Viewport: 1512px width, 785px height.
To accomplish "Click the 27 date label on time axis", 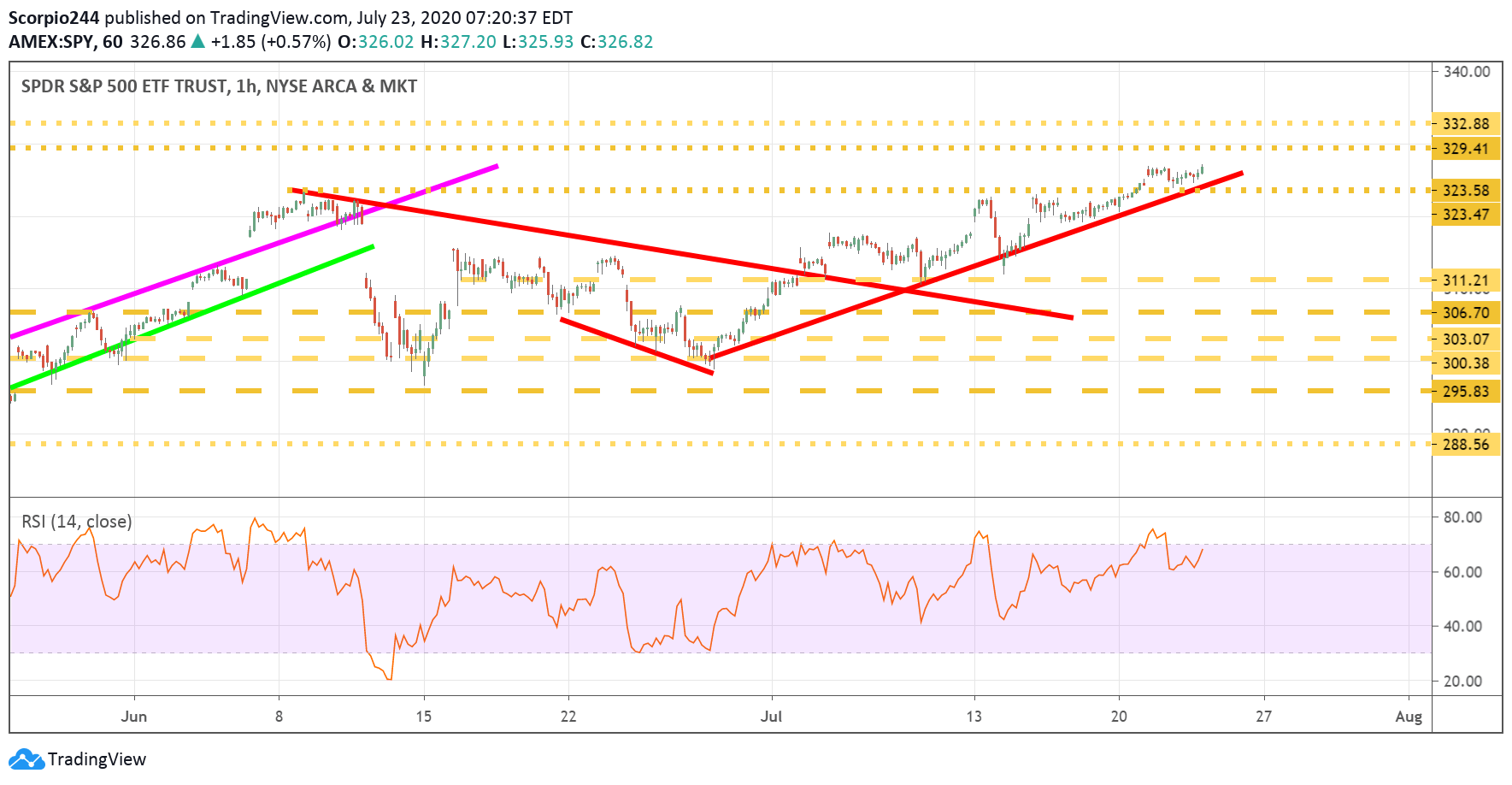I will click(1264, 717).
